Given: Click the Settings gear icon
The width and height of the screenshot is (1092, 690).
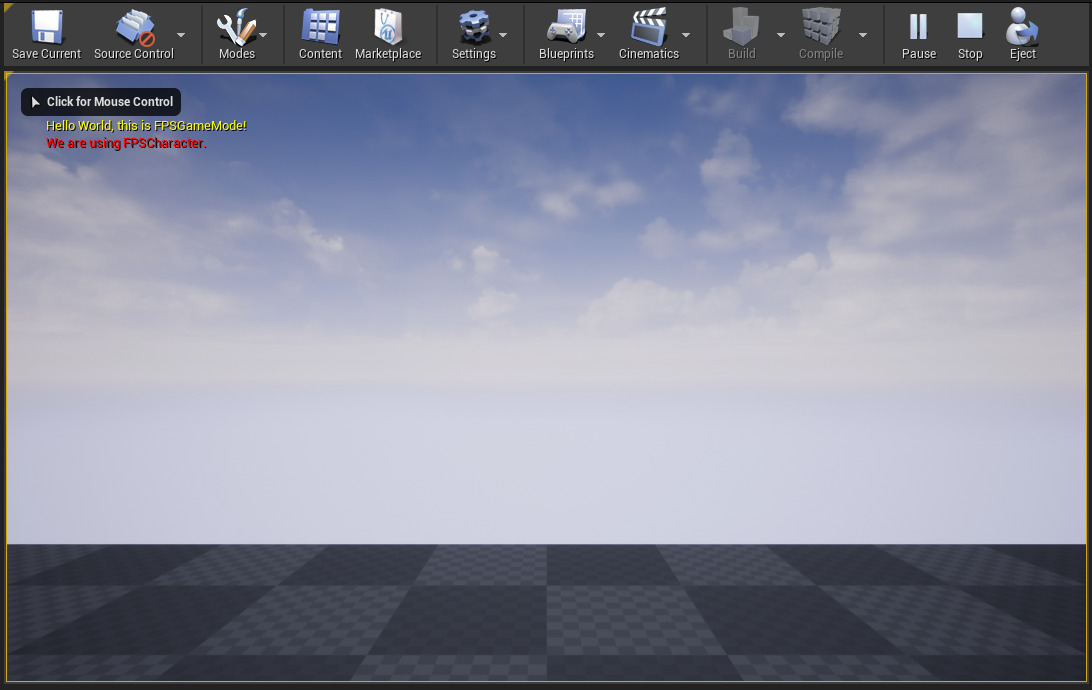Looking at the screenshot, I should pos(473,28).
